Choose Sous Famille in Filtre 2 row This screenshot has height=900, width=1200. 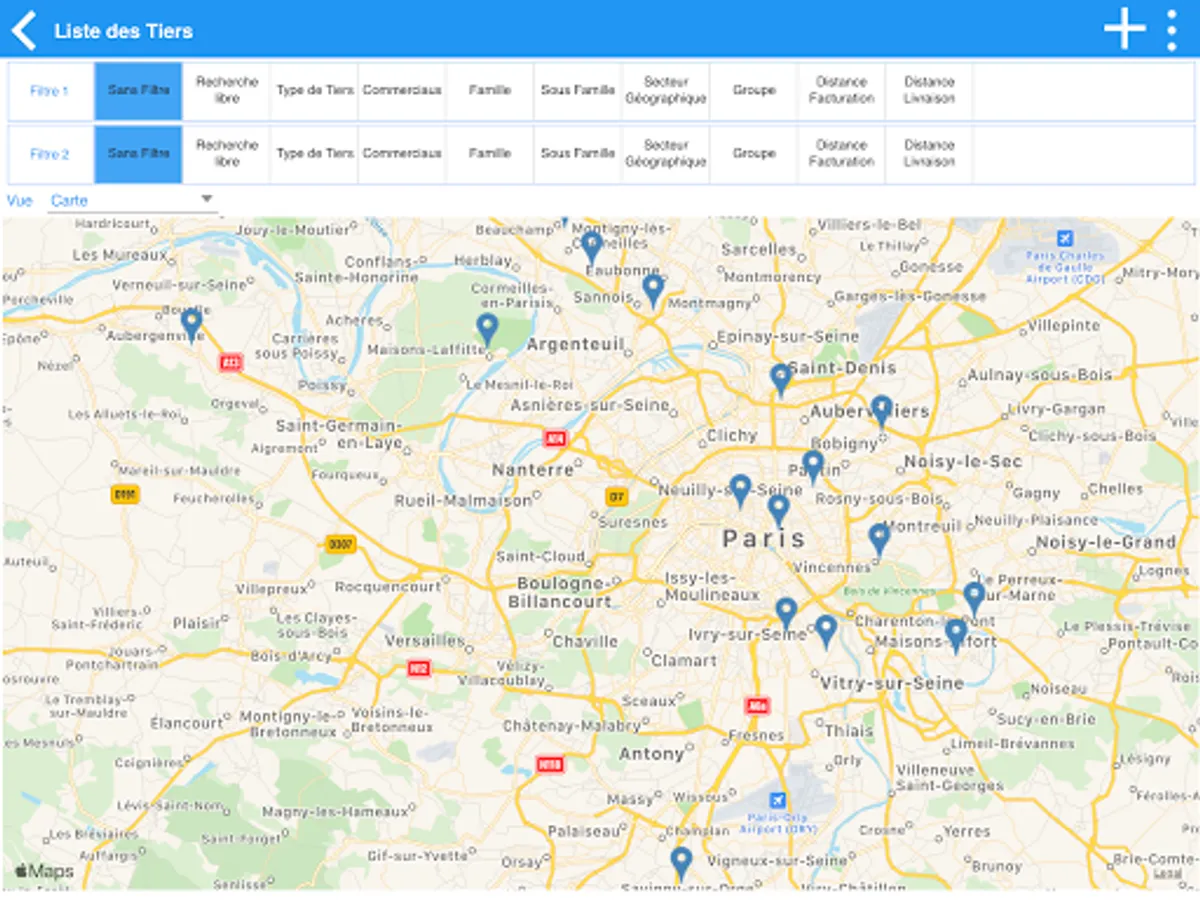pos(578,154)
